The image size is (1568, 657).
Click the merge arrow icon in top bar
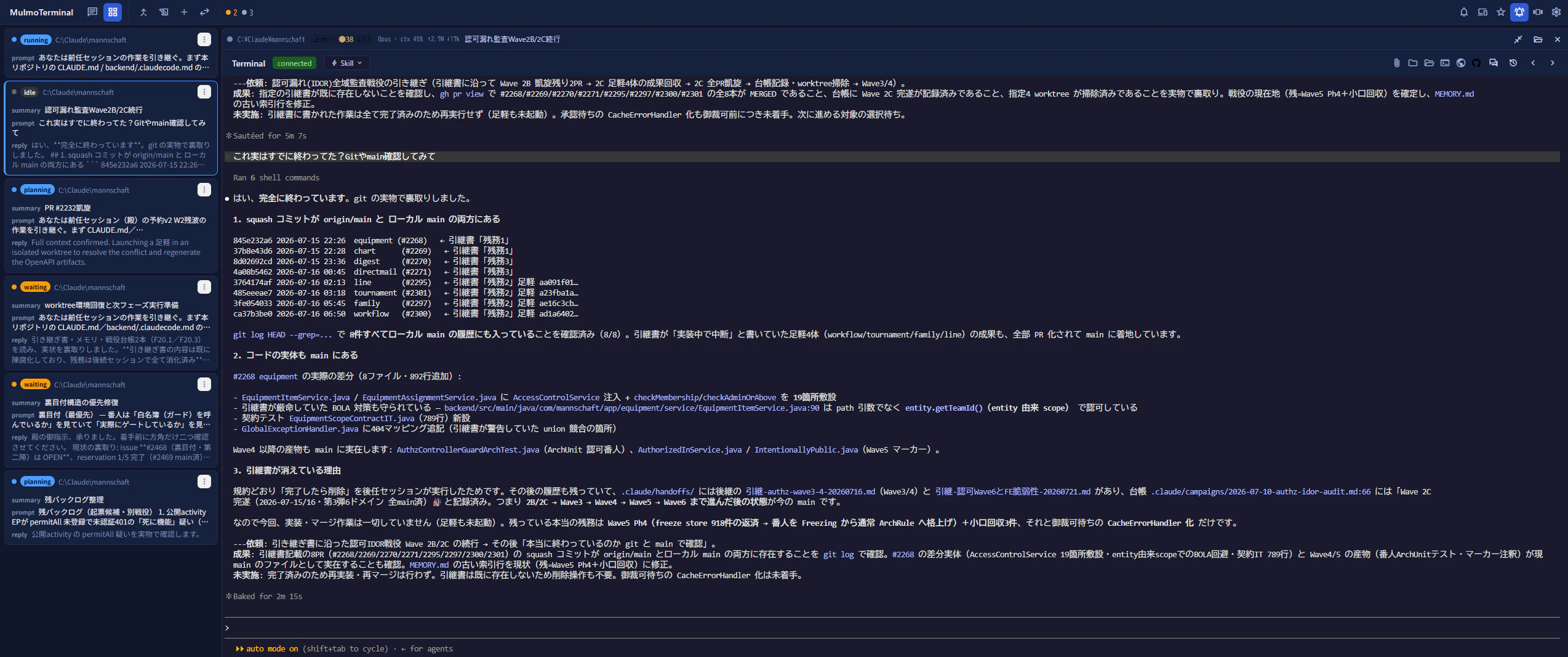point(143,12)
